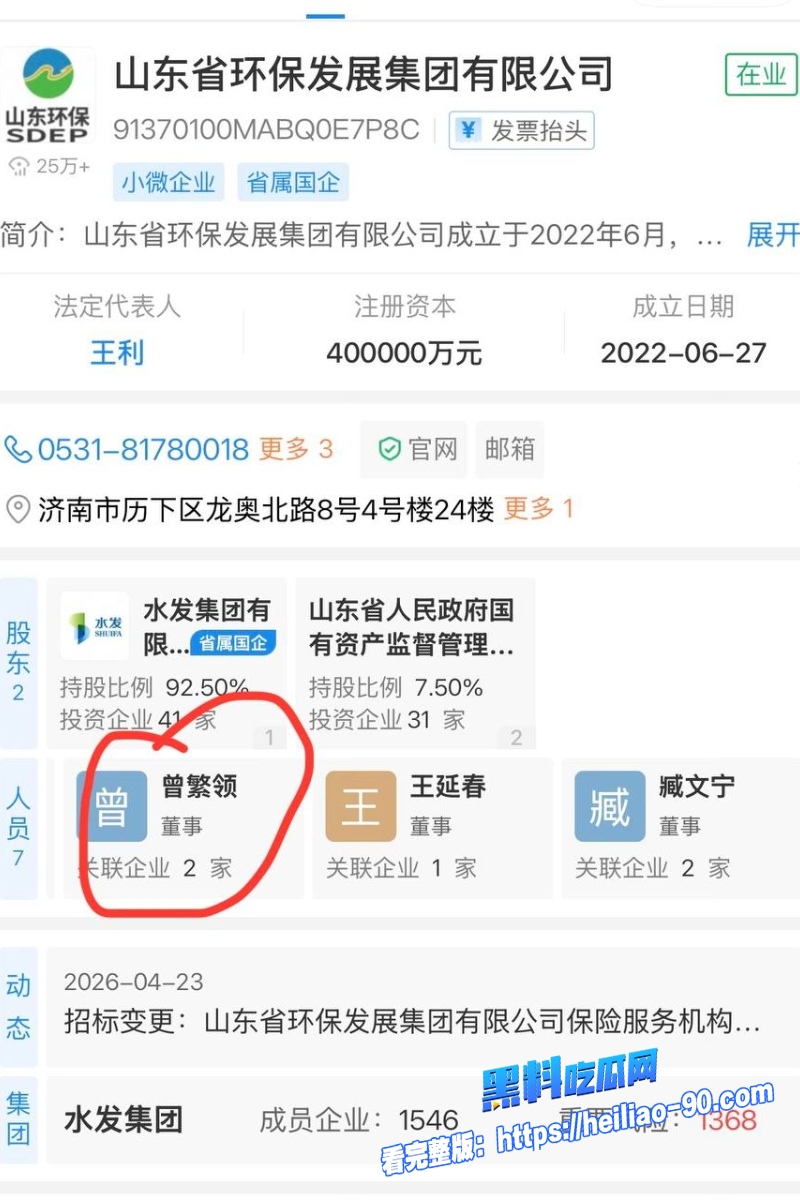The width and height of the screenshot is (800, 1200).
Task: Expand the company 简介 with 展开
Action: 773,235
